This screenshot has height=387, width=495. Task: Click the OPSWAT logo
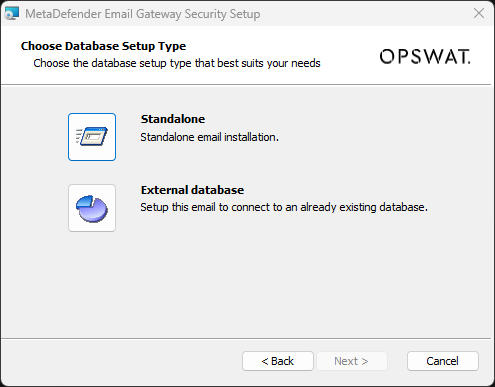pyautogui.click(x=425, y=56)
